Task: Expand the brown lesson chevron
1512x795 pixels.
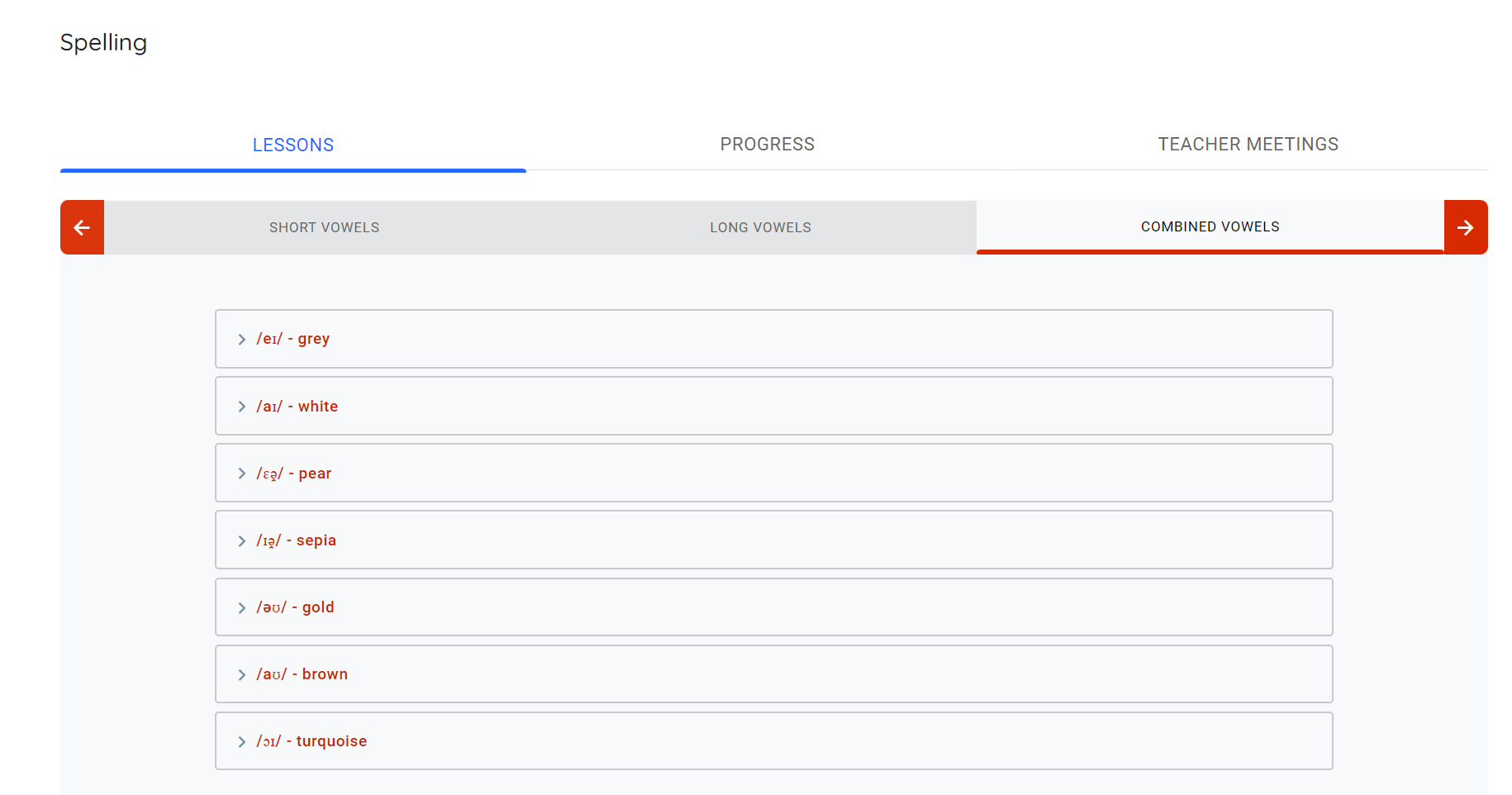Action: coord(241,675)
